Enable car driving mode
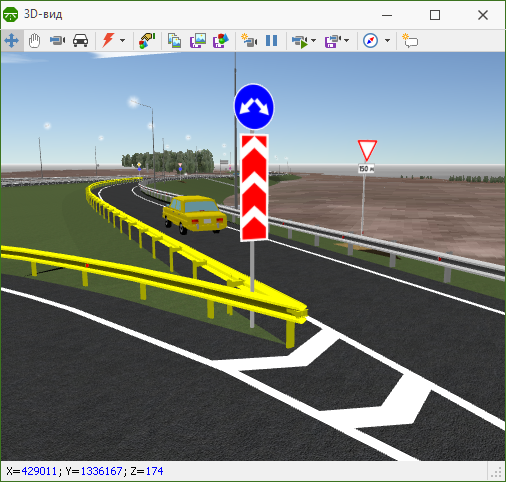 [80, 41]
